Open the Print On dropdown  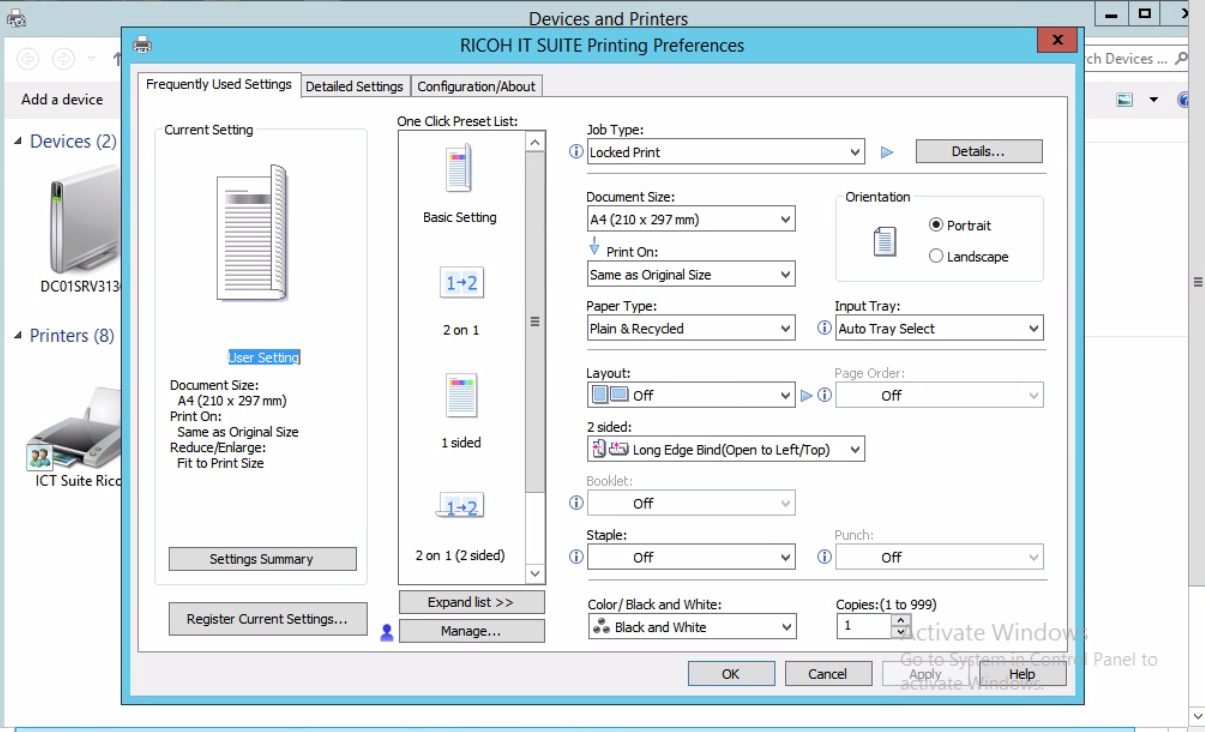pos(691,274)
